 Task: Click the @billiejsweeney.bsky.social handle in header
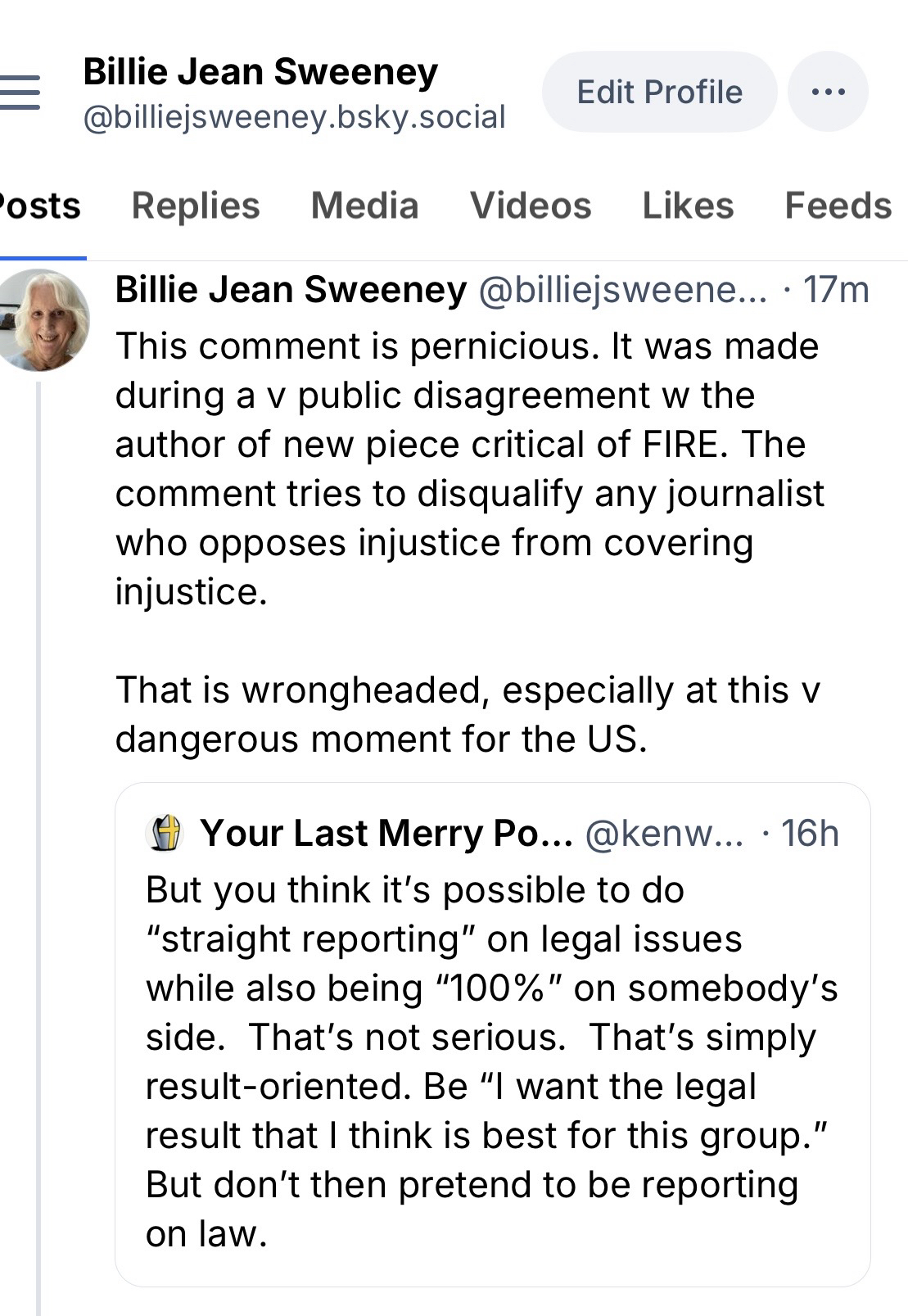[295, 117]
